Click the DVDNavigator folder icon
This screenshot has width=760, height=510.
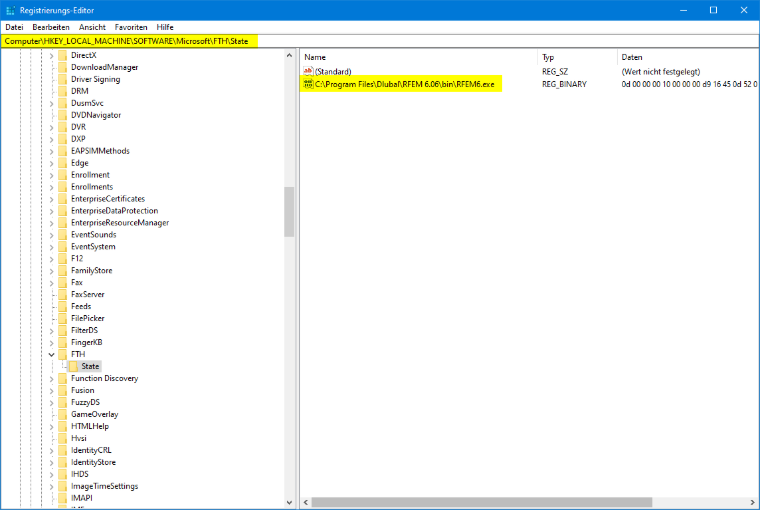pos(63,115)
